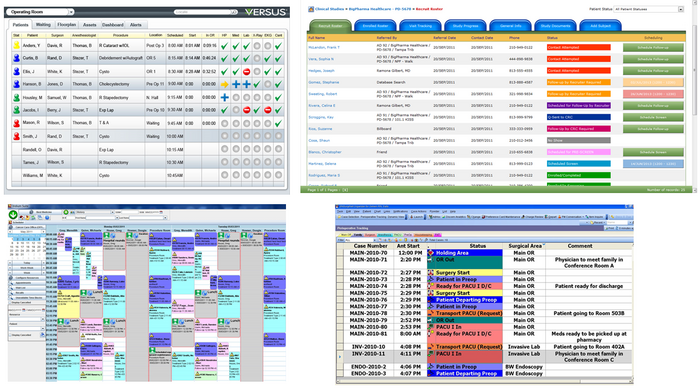Open Gomez, Stephanie patient link
Image resolution: width=700 pixels, height=390 pixels.
point(324,82)
